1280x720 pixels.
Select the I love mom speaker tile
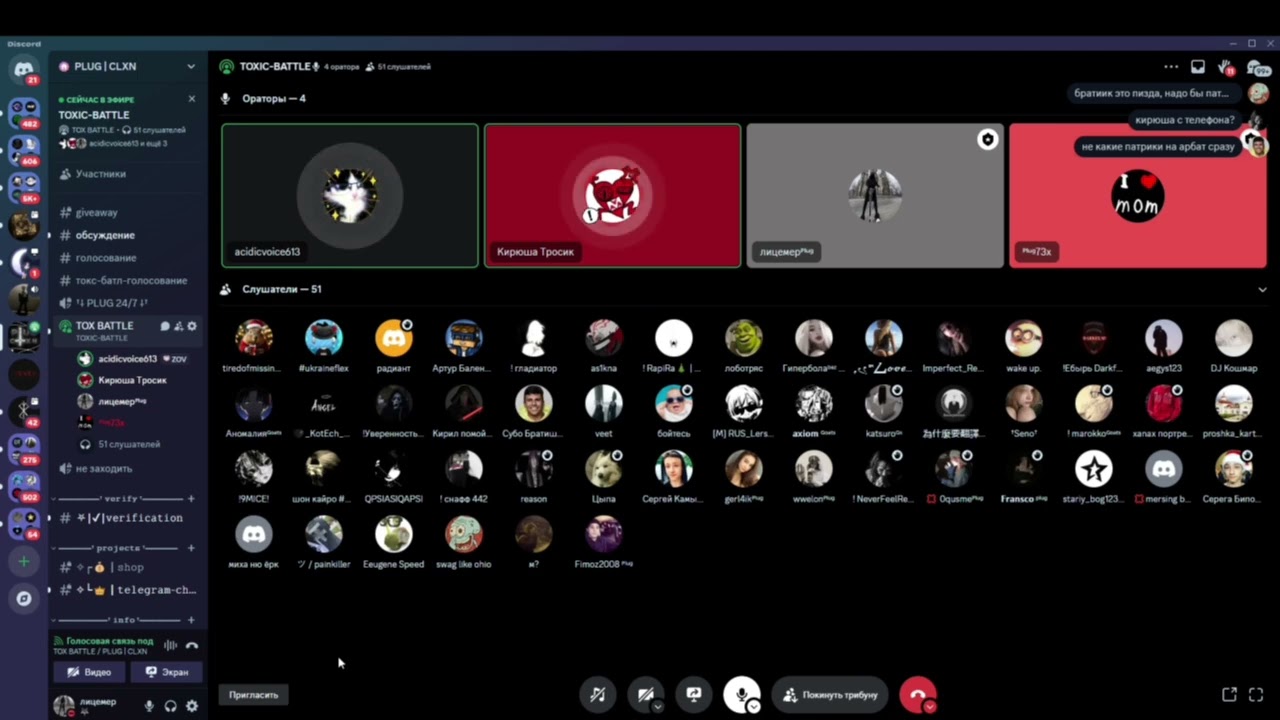(1137, 196)
